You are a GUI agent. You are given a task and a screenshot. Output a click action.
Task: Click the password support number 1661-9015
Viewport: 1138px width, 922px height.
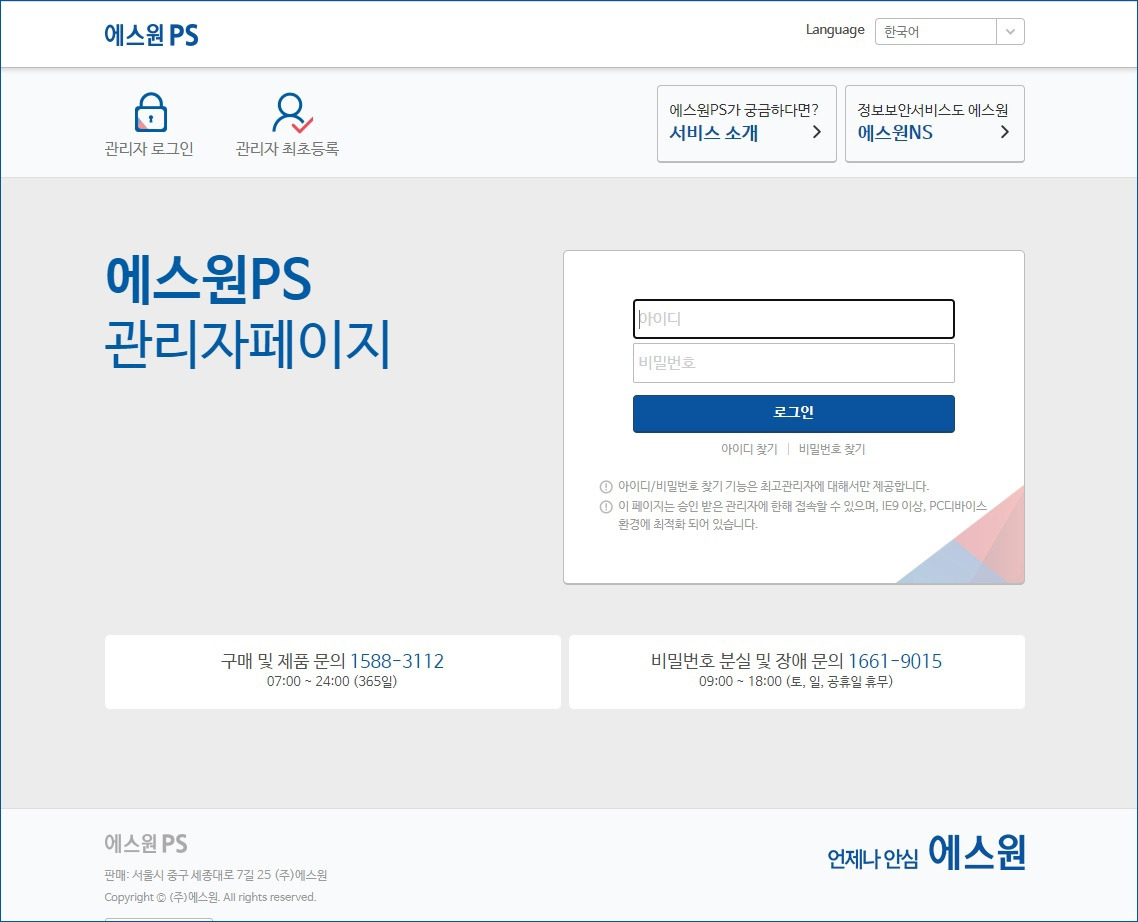(895, 661)
